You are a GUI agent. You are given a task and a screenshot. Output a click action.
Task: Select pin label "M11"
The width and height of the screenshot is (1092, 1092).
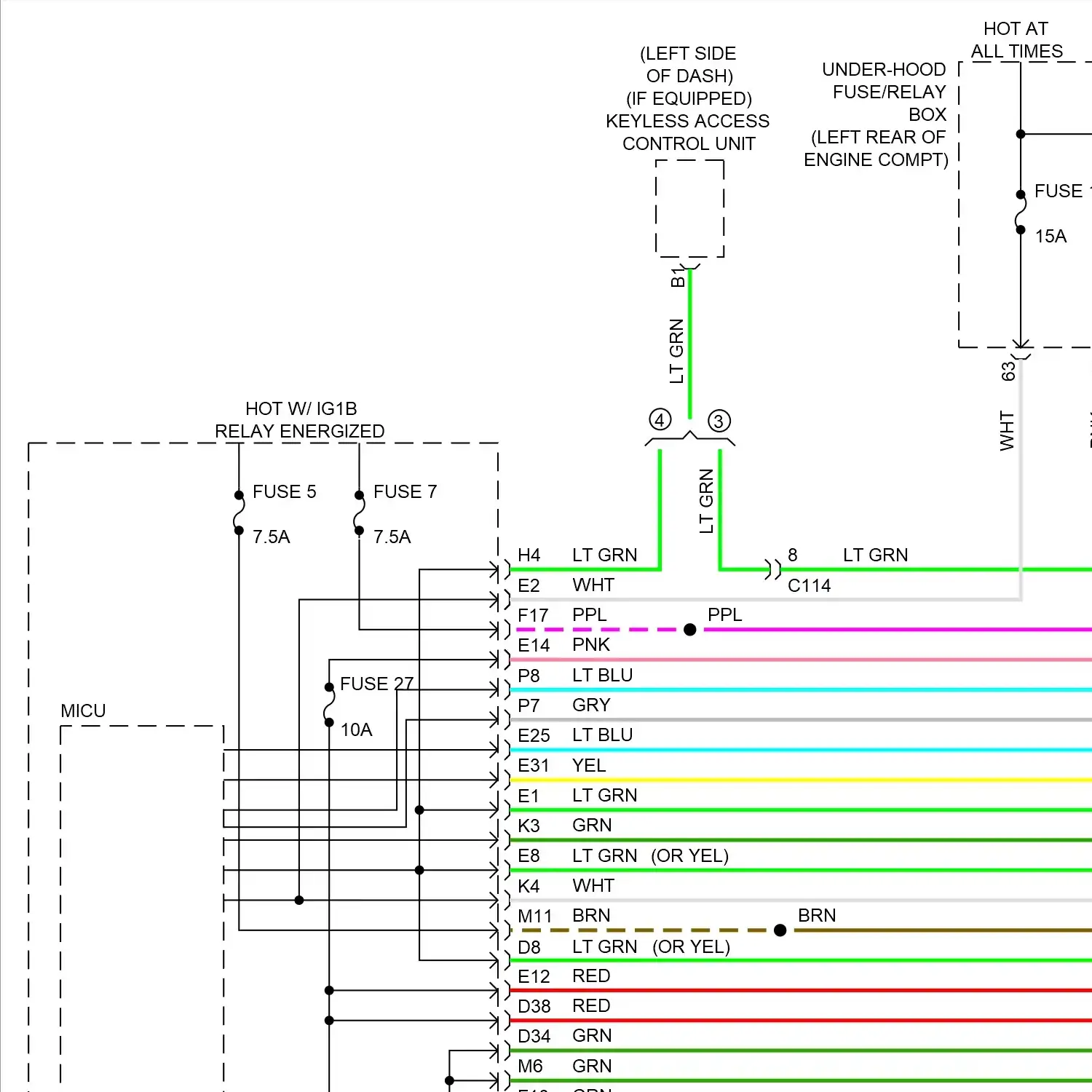tap(534, 917)
